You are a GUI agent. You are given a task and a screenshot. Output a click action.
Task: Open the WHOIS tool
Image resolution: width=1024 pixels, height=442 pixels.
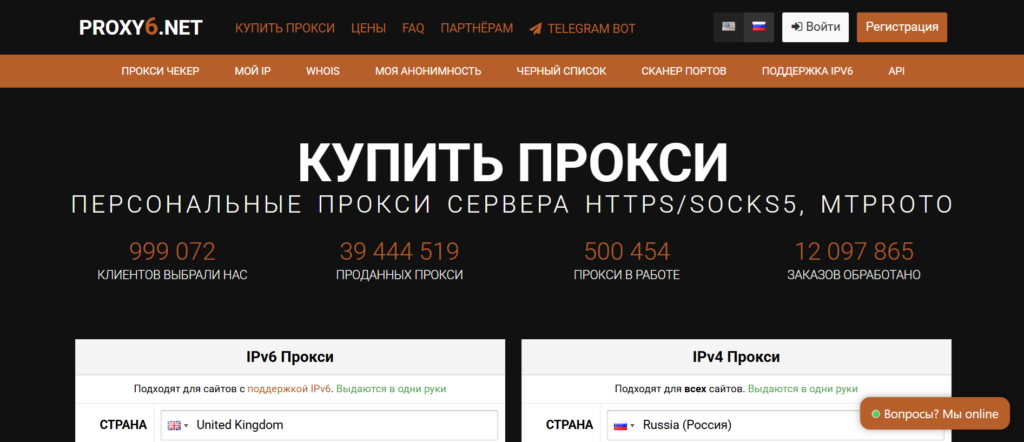click(323, 71)
